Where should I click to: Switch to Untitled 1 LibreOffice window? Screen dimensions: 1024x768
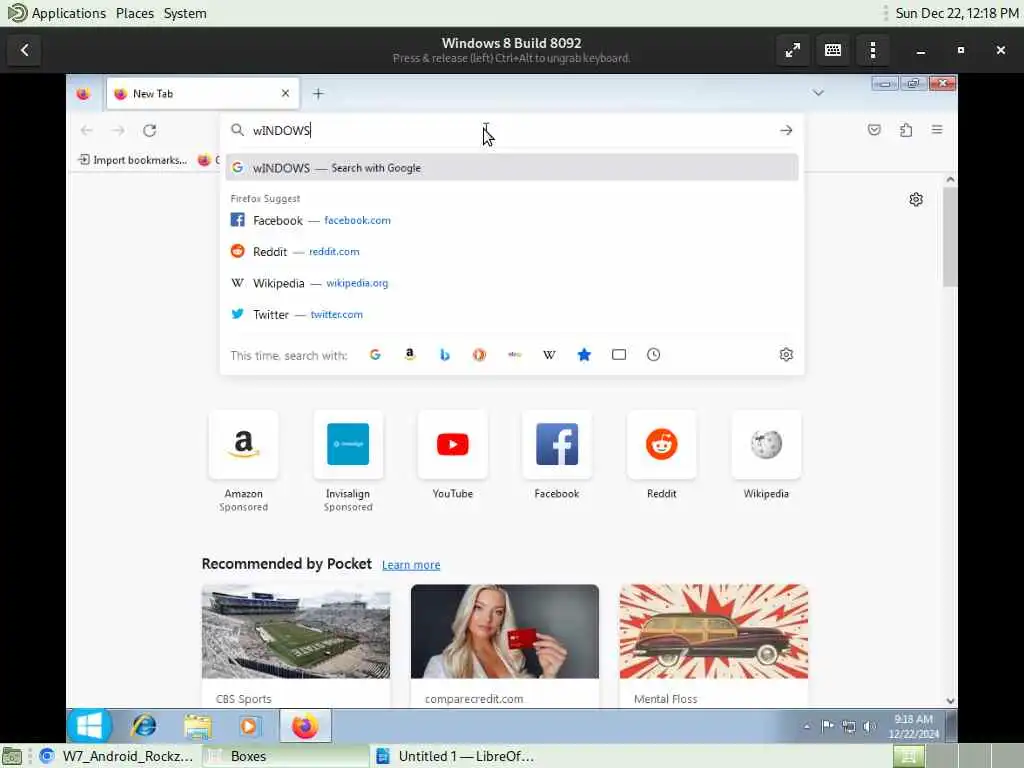[x=457, y=756]
